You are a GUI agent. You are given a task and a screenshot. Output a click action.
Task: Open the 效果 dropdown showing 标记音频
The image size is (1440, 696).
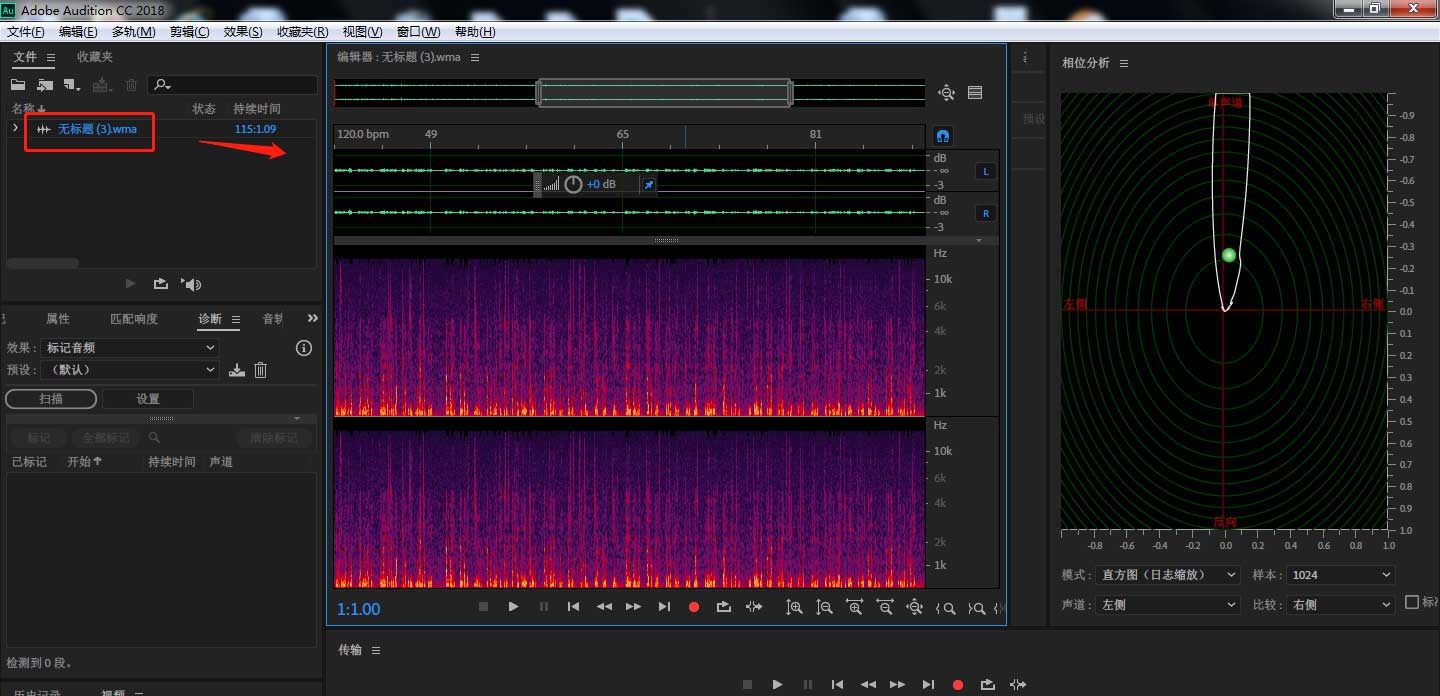click(x=130, y=348)
